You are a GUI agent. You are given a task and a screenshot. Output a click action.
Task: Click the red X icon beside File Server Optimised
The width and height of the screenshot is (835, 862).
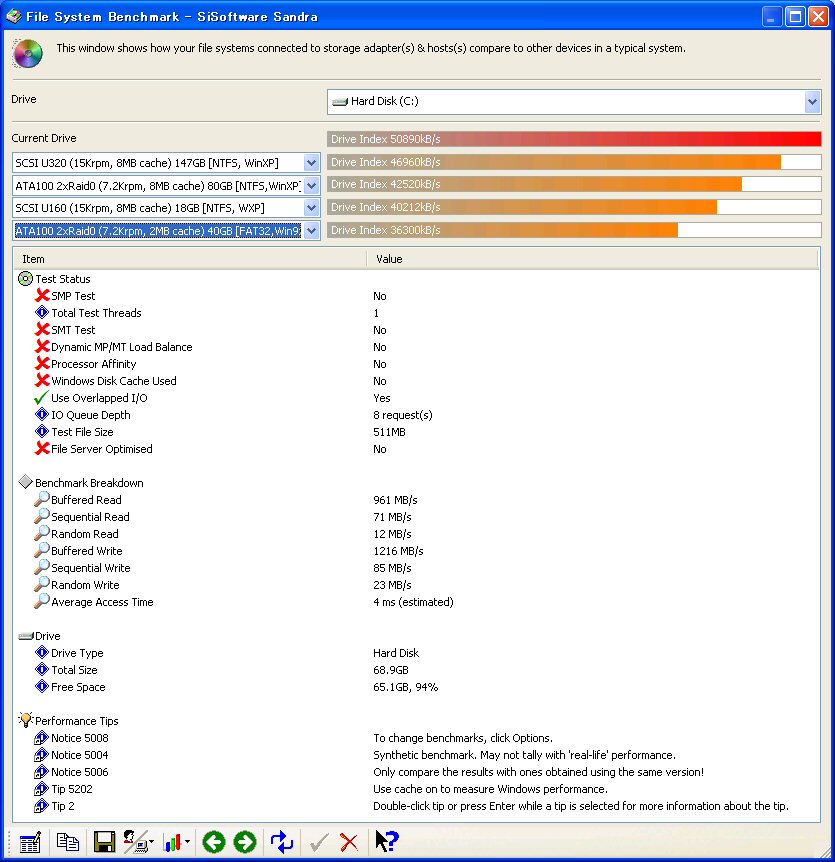(42, 449)
